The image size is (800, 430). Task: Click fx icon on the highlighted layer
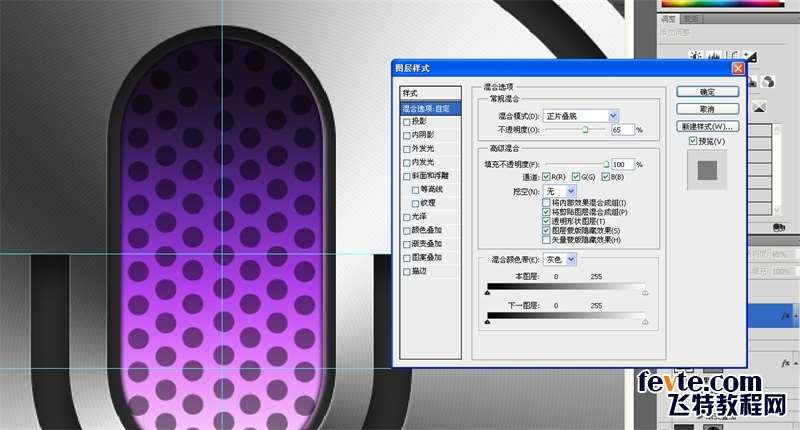786,316
